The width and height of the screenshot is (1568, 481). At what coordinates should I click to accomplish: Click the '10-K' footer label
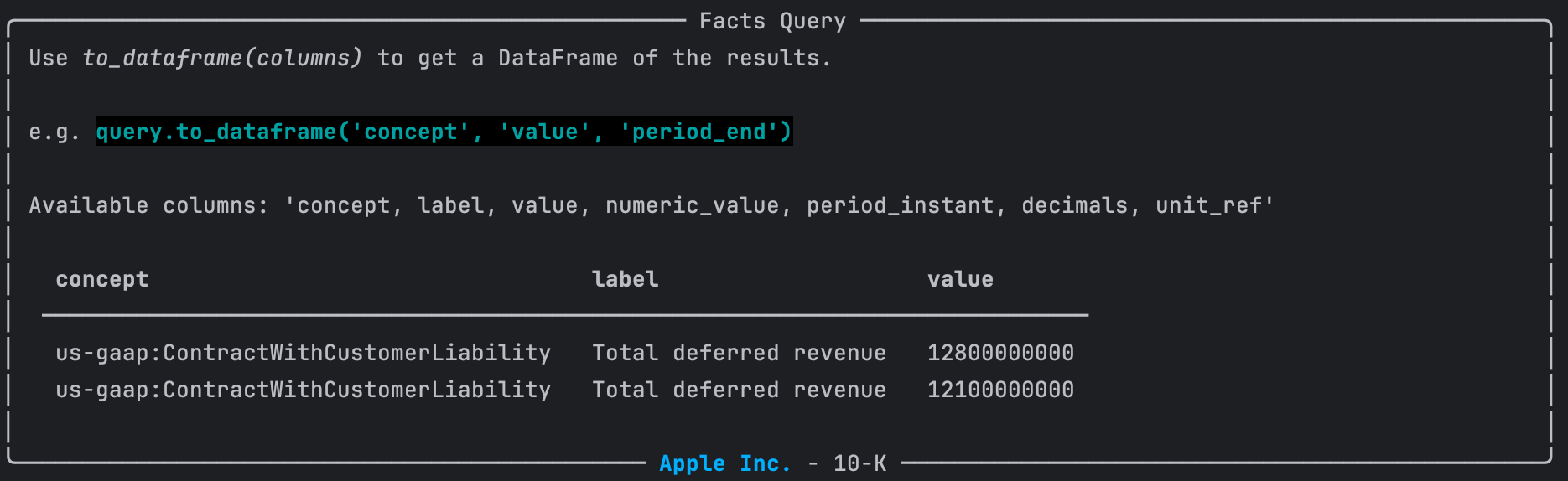pos(859,463)
